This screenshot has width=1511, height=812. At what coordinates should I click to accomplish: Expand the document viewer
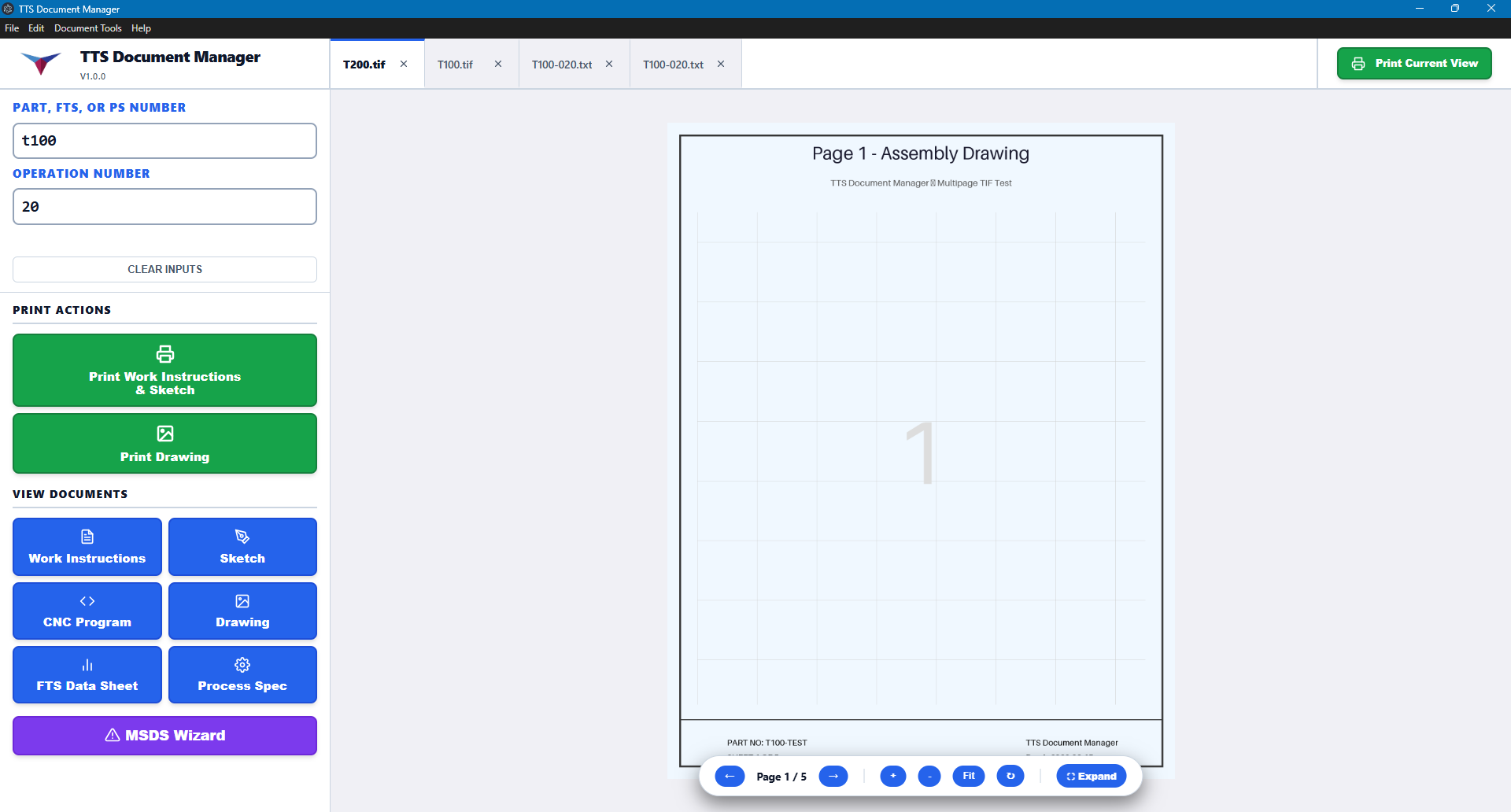click(x=1091, y=777)
